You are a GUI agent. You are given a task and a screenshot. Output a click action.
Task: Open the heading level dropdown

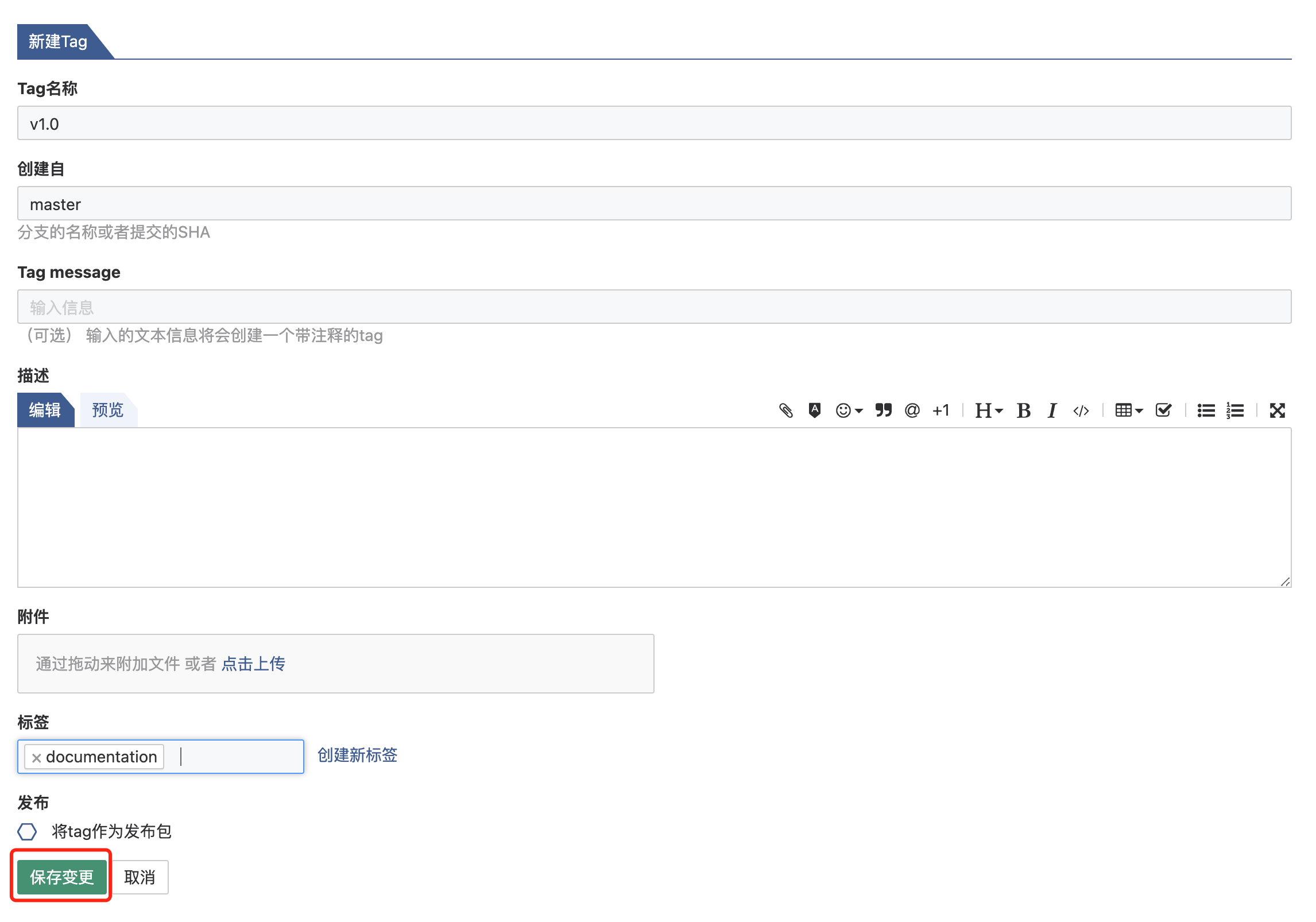pos(988,410)
